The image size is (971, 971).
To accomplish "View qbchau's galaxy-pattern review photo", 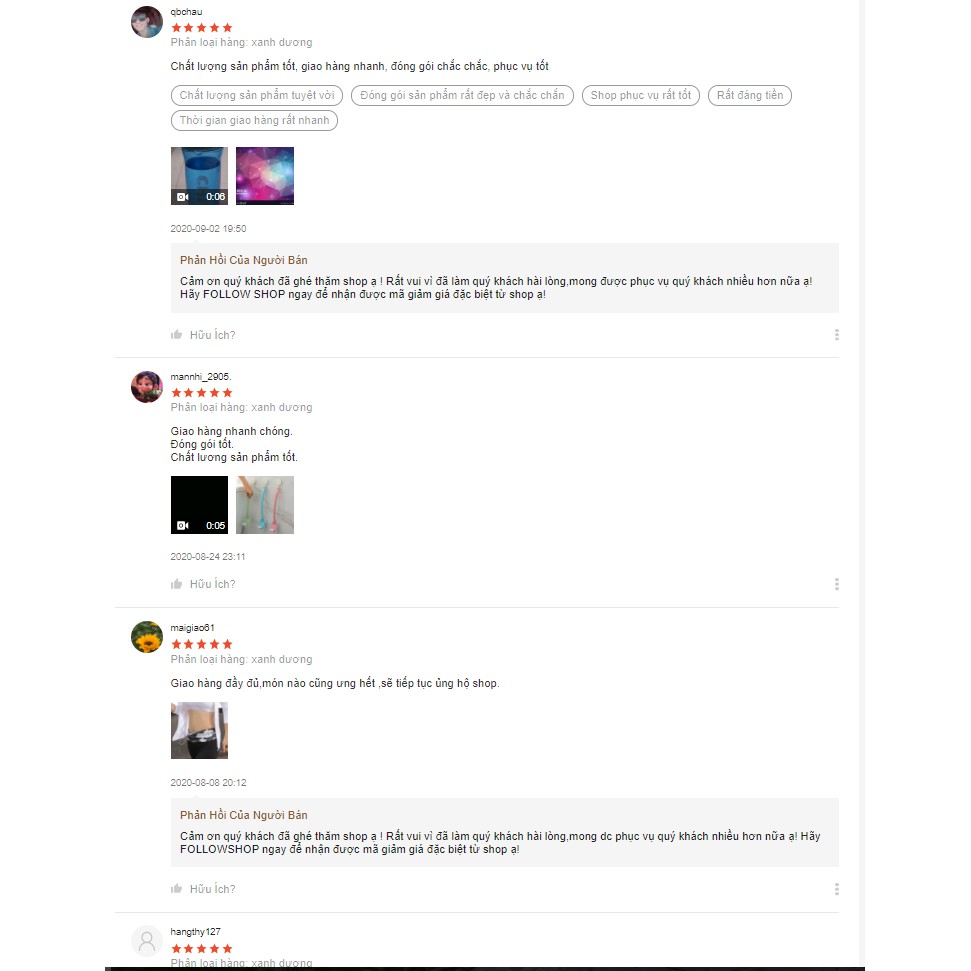I will pos(265,176).
